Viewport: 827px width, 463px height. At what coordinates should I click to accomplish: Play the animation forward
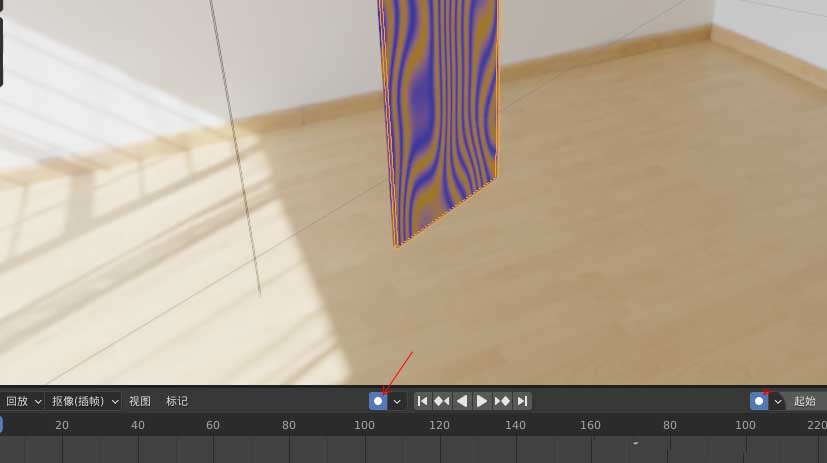[482, 401]
